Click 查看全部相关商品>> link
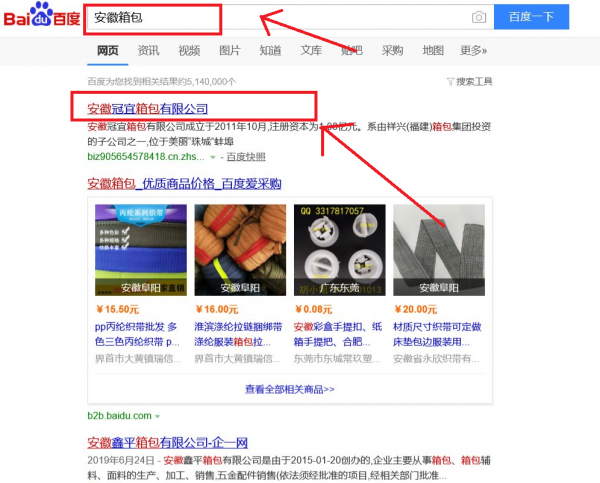The image size is (600, 483). [x=290, y=389]
